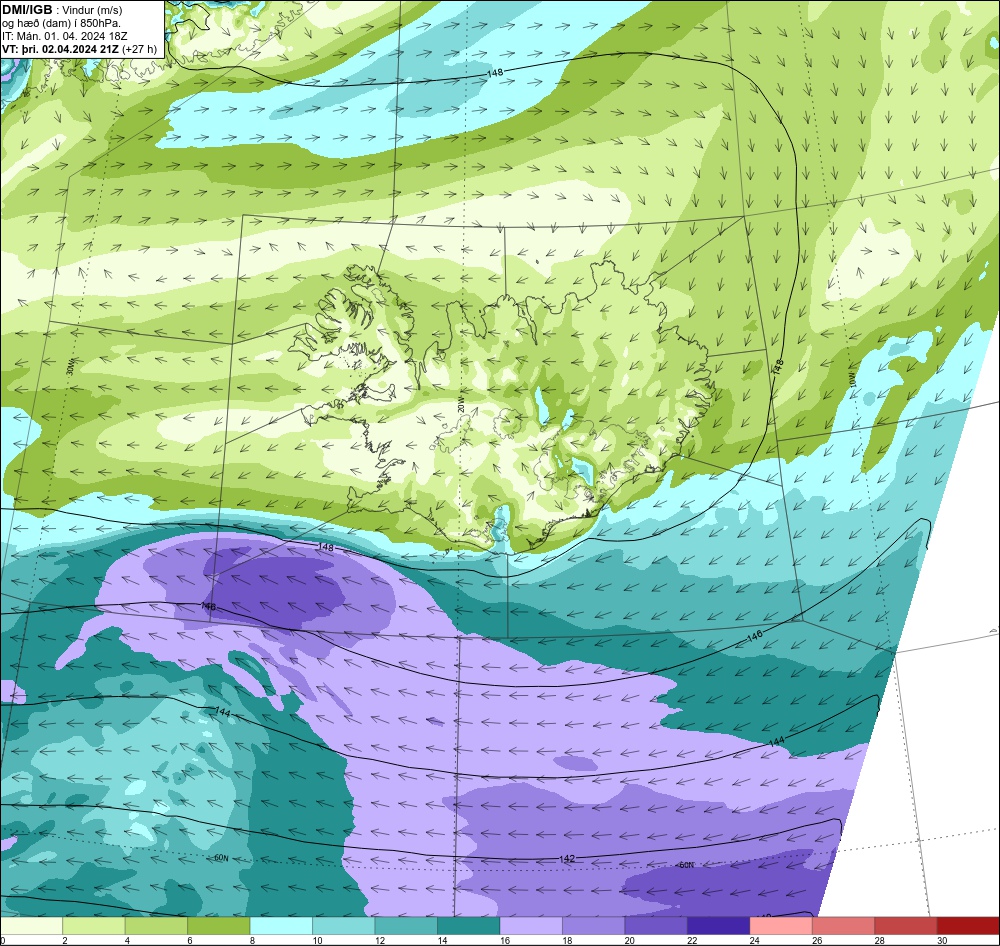Select the 30+ m/s dark red legend swatch
This screenshot has height=946, width=1000.
968,926
